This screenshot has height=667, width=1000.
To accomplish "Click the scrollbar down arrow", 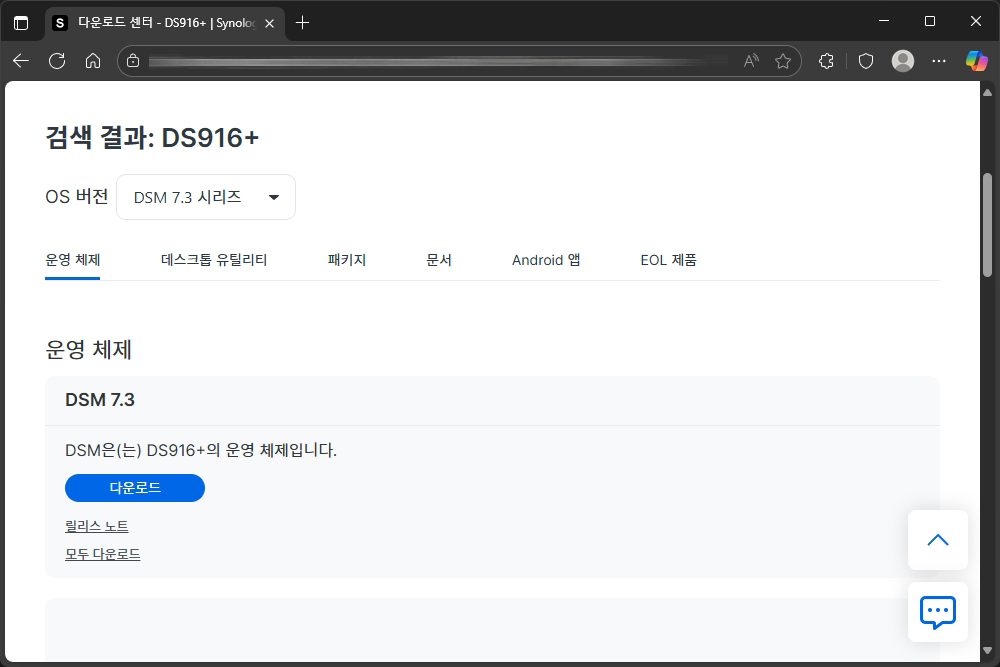I will point(987,650).
